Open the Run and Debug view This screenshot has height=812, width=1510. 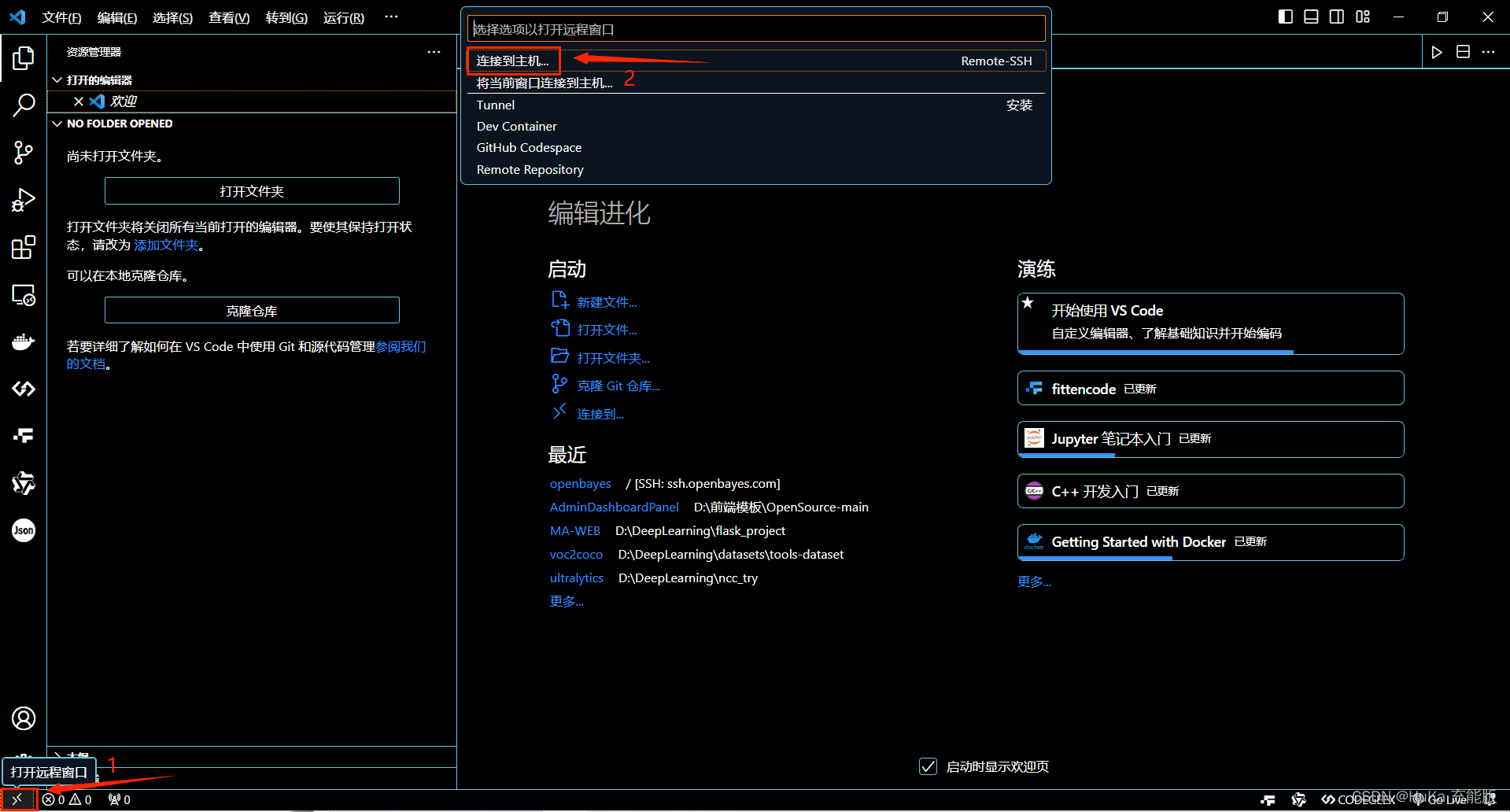click(24, 200)
